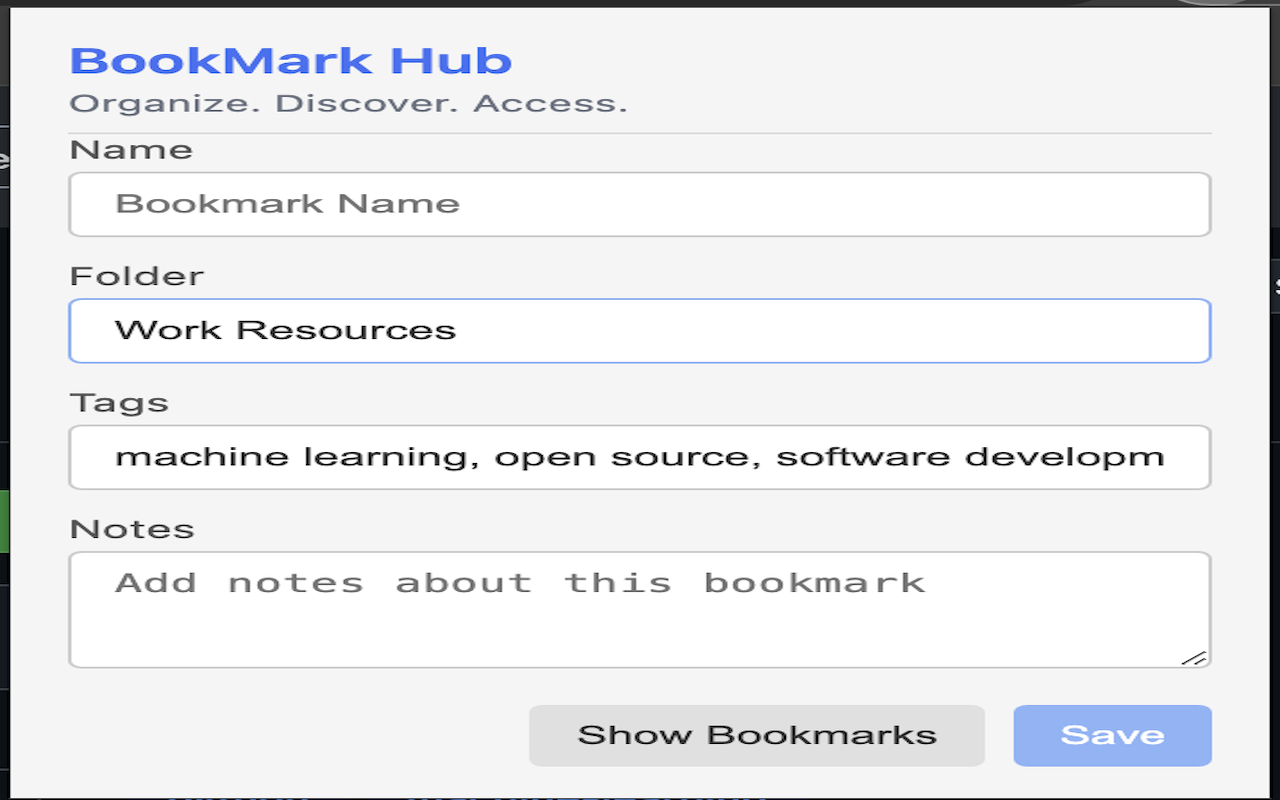1280x800 pixels.
Task: Click the placeholder text Bookmark Name
Action: (x=288, y=203)
